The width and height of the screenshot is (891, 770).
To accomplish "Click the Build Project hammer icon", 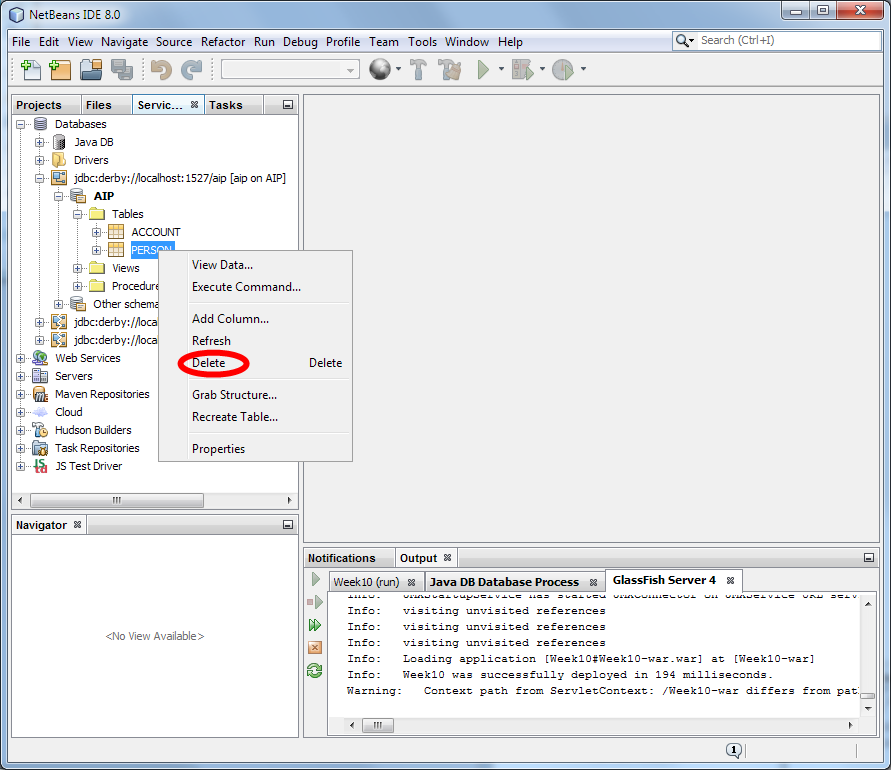I will point(418,69).
